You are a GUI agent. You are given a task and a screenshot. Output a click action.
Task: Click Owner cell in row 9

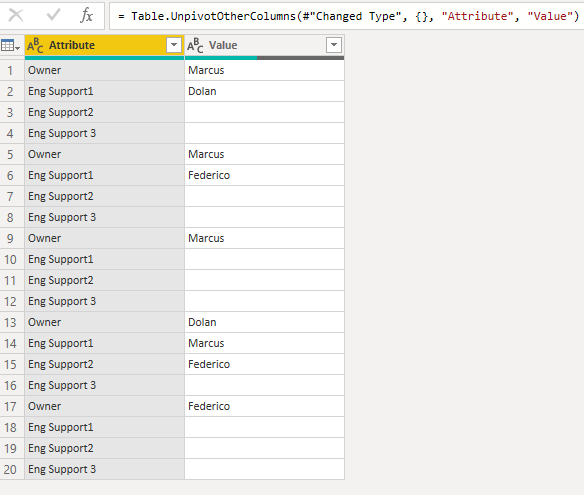(104, 238)
